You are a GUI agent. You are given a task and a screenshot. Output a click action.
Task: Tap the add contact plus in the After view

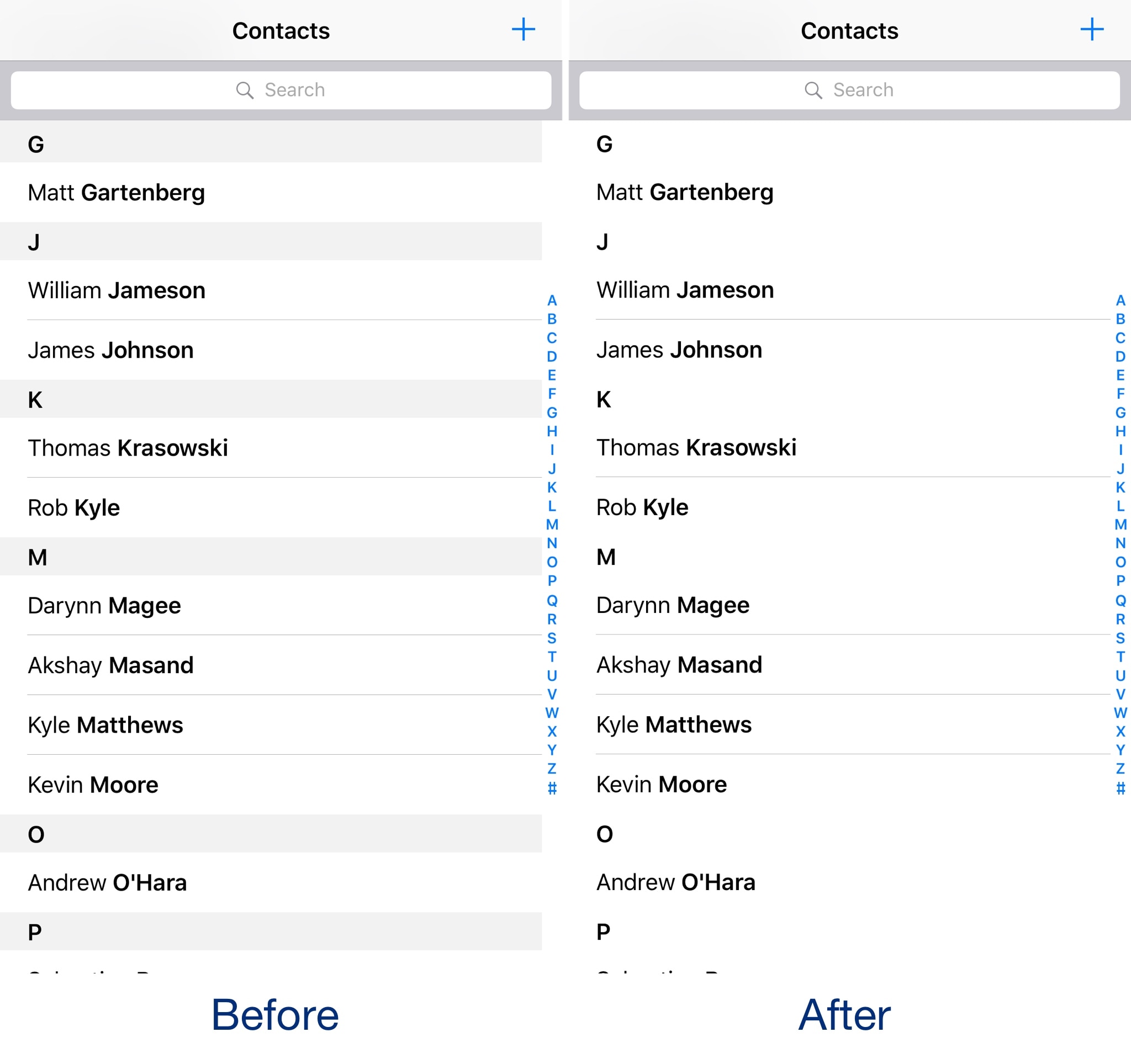(1092, 30)
